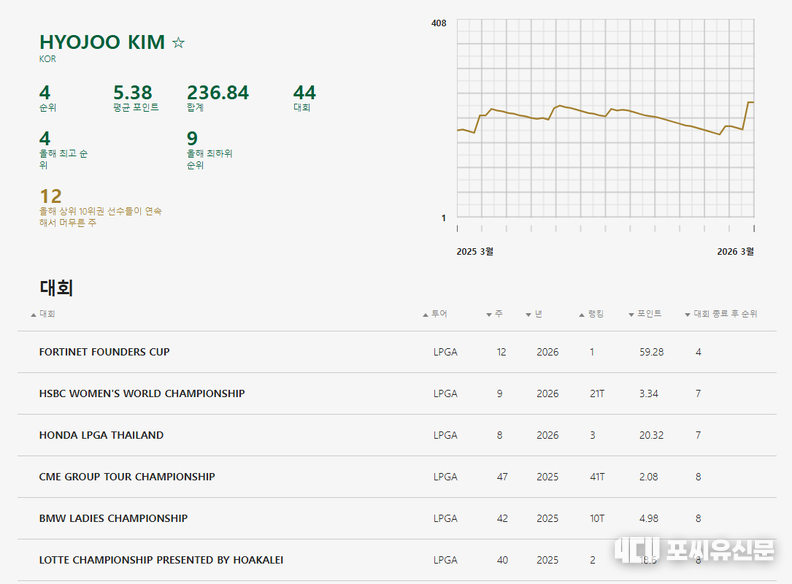Click the 236.84 합계 points stat
This screenshot has height=584, width=792.
(x=217, y=93)
